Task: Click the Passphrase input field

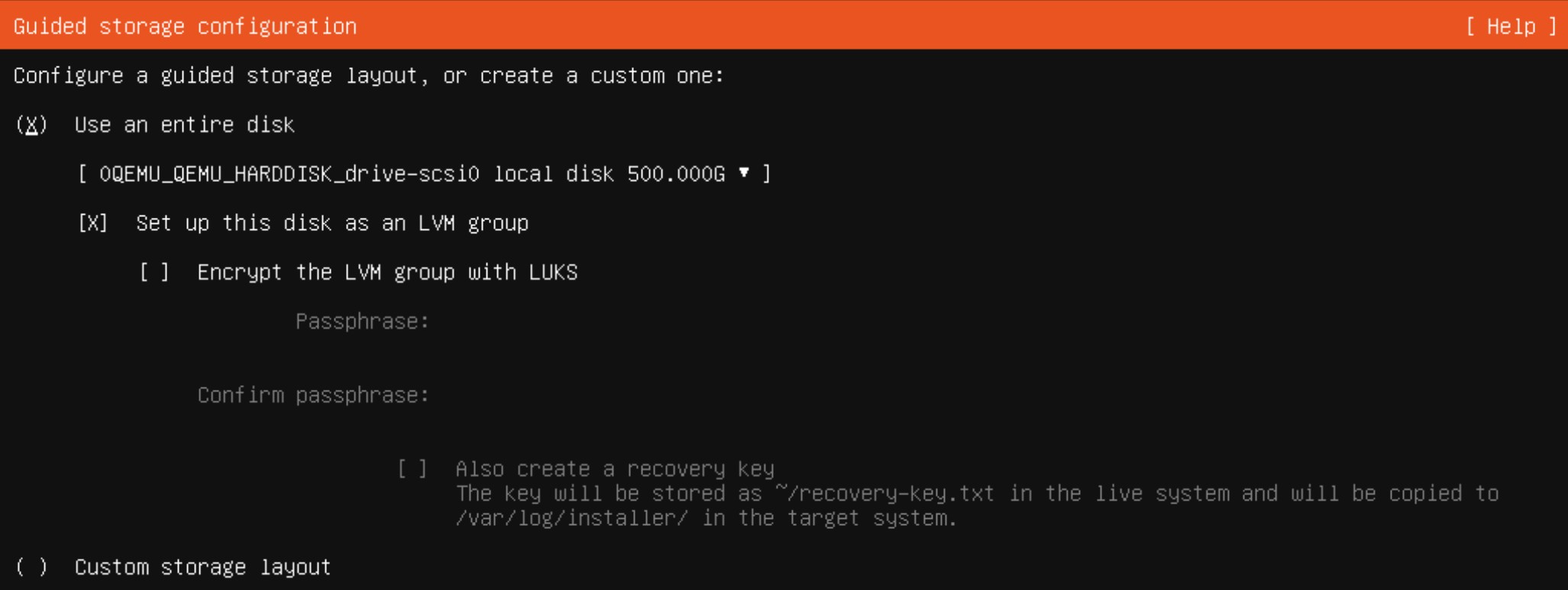Action: (535, 320)
